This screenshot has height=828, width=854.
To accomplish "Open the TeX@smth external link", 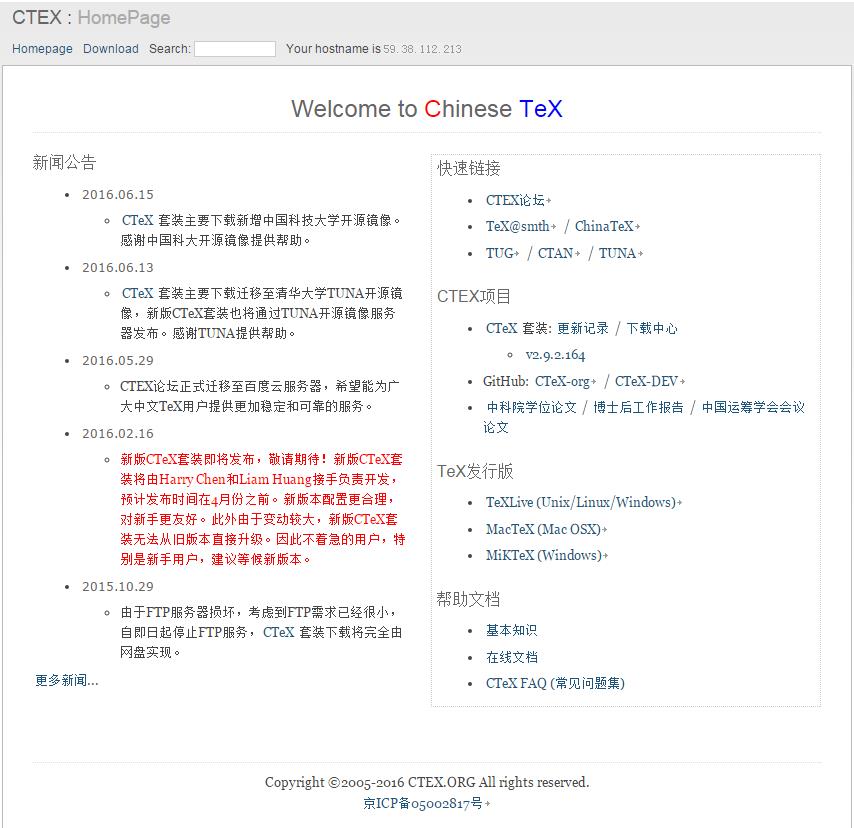I will pos(521,226).
